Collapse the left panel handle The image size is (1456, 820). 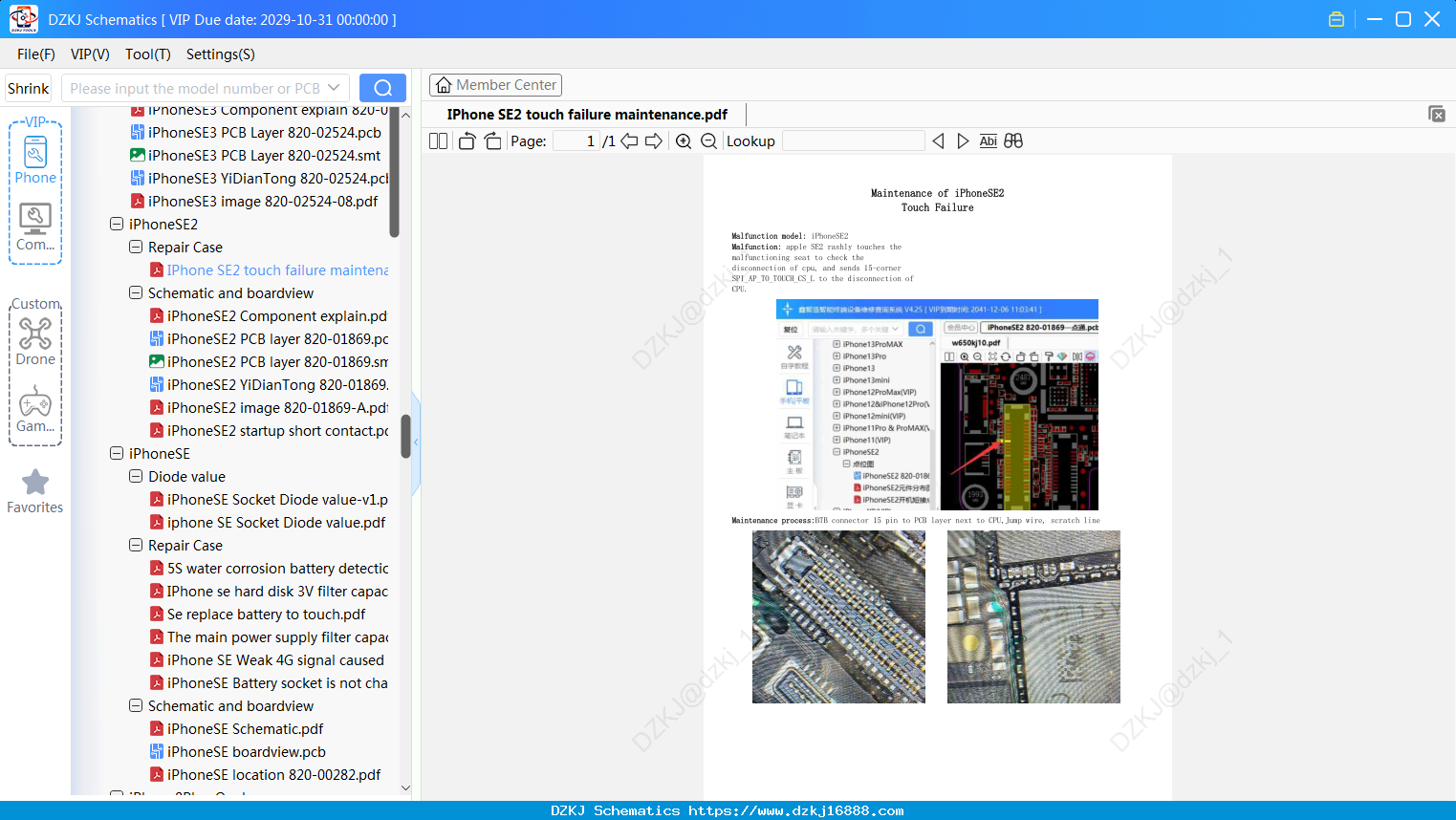416,442
